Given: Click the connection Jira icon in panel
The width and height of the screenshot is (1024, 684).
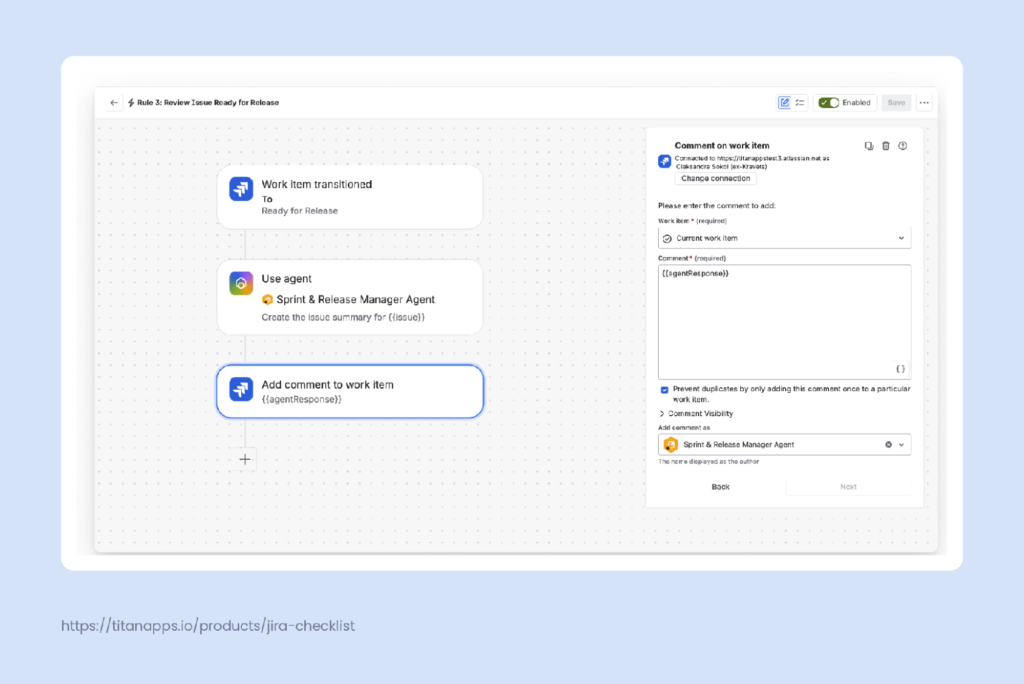Looking at the screenshot, I should pyautogui.click(x=665, y=161).
